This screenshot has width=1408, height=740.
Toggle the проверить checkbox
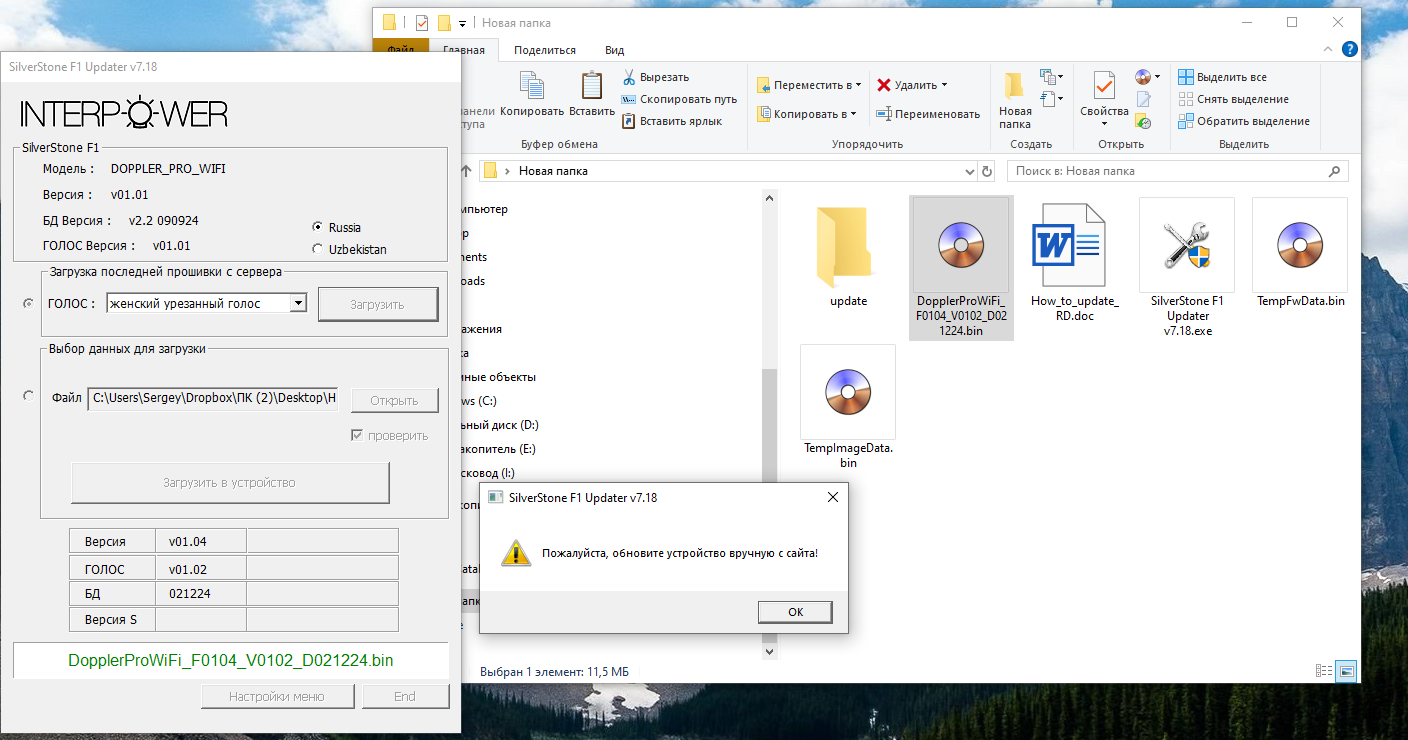[x=357, y=435]
